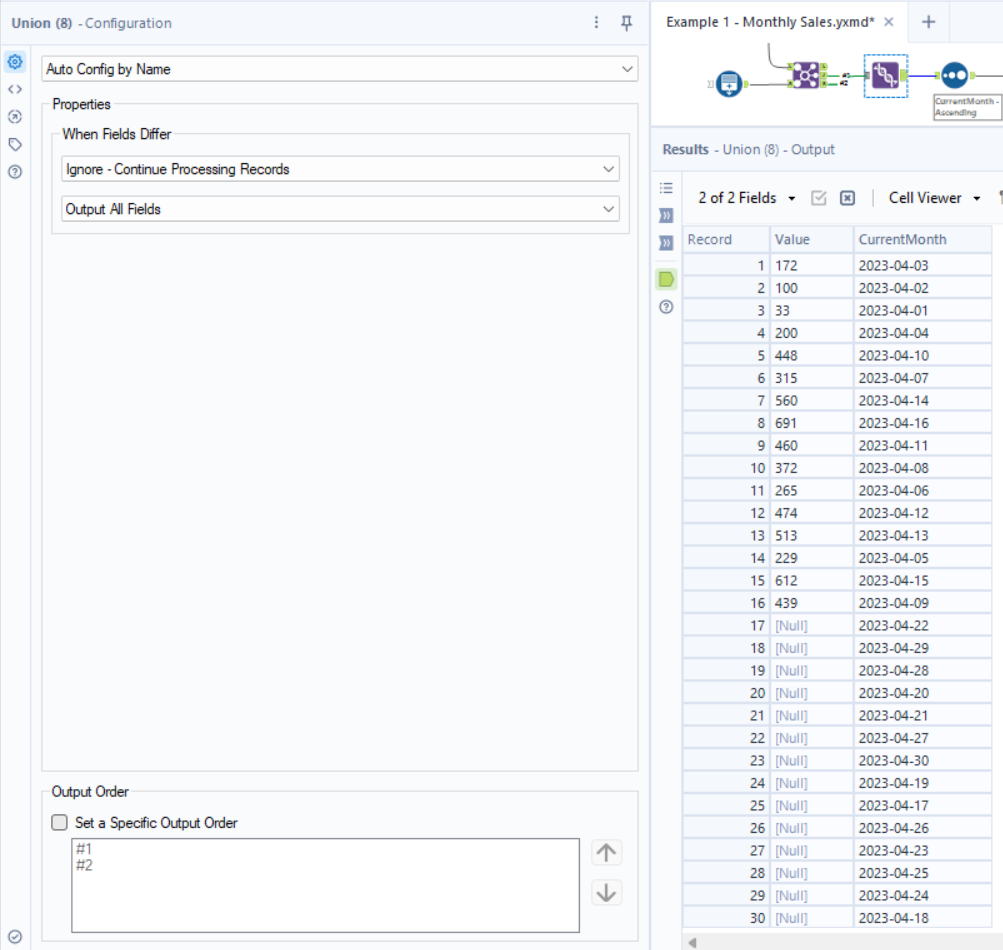Select the green Output anchor in Results panel
The height and width of the screenshot is (950, 1003).
665,279
